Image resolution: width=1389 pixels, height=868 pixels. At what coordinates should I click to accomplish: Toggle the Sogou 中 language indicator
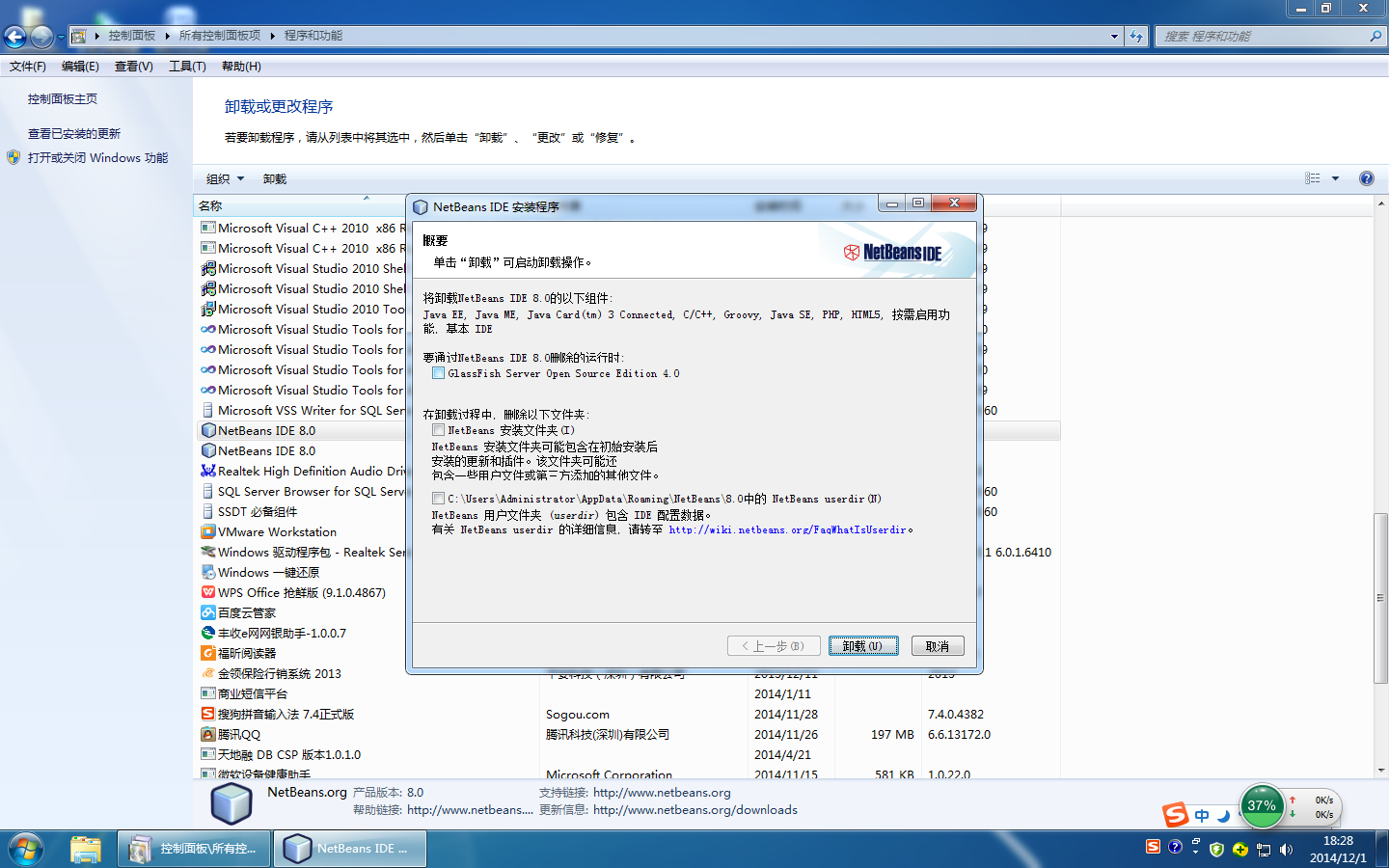(x=1202, y=816)
